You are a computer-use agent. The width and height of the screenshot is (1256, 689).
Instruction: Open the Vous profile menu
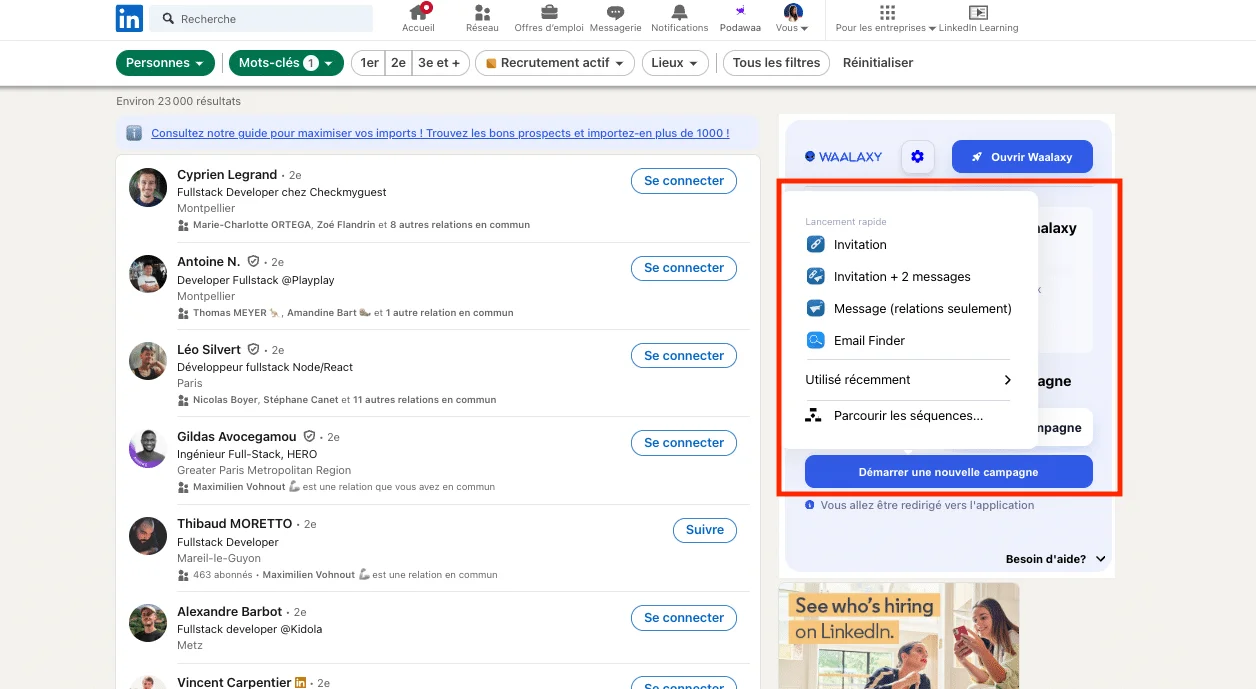coord(792,18)
